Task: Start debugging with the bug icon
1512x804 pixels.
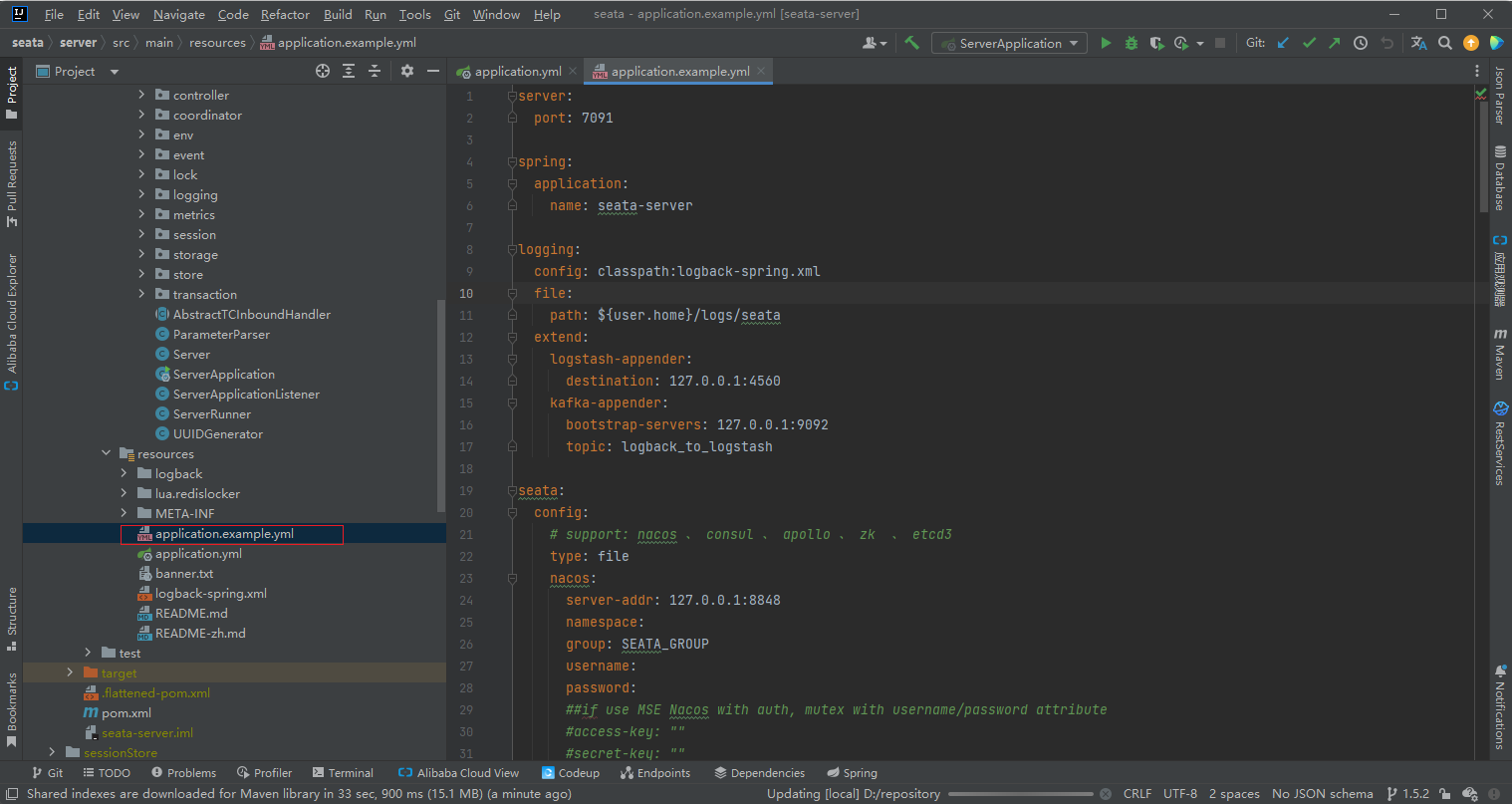Action: pyautogui.click(x=1132, y=43)
